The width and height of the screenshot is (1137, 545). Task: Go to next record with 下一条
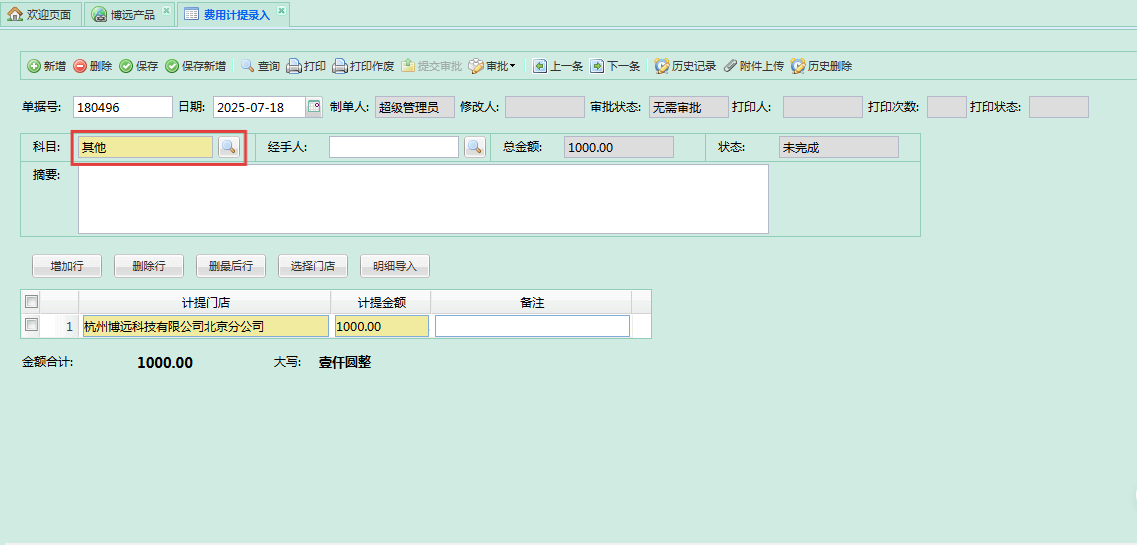[615, 66]
